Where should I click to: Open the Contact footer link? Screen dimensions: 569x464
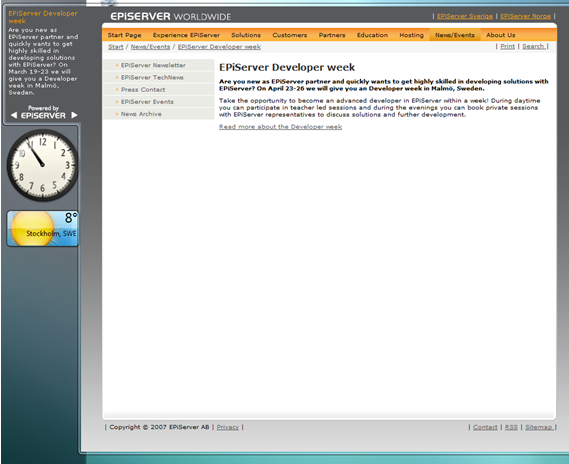(485, 427)
